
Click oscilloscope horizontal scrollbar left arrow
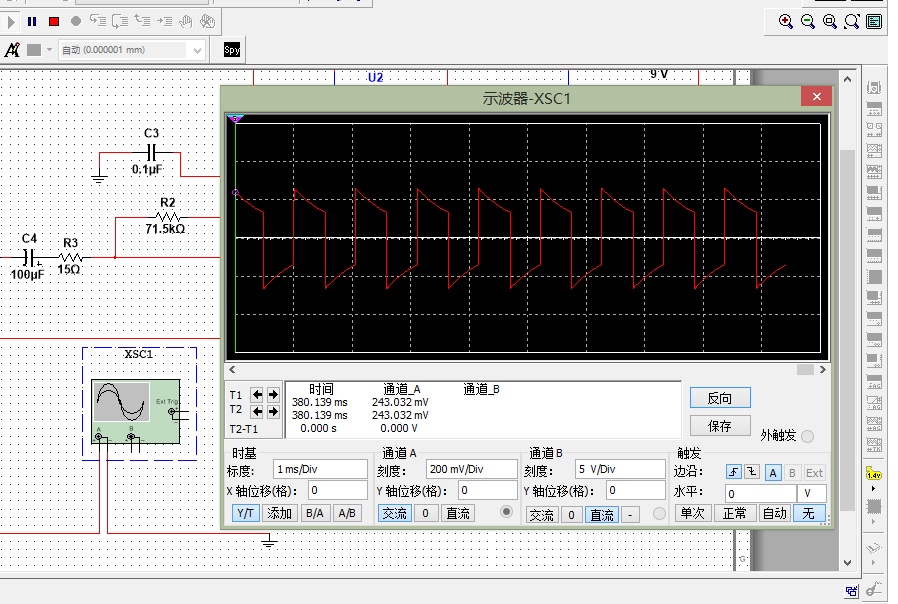point(232,370)
